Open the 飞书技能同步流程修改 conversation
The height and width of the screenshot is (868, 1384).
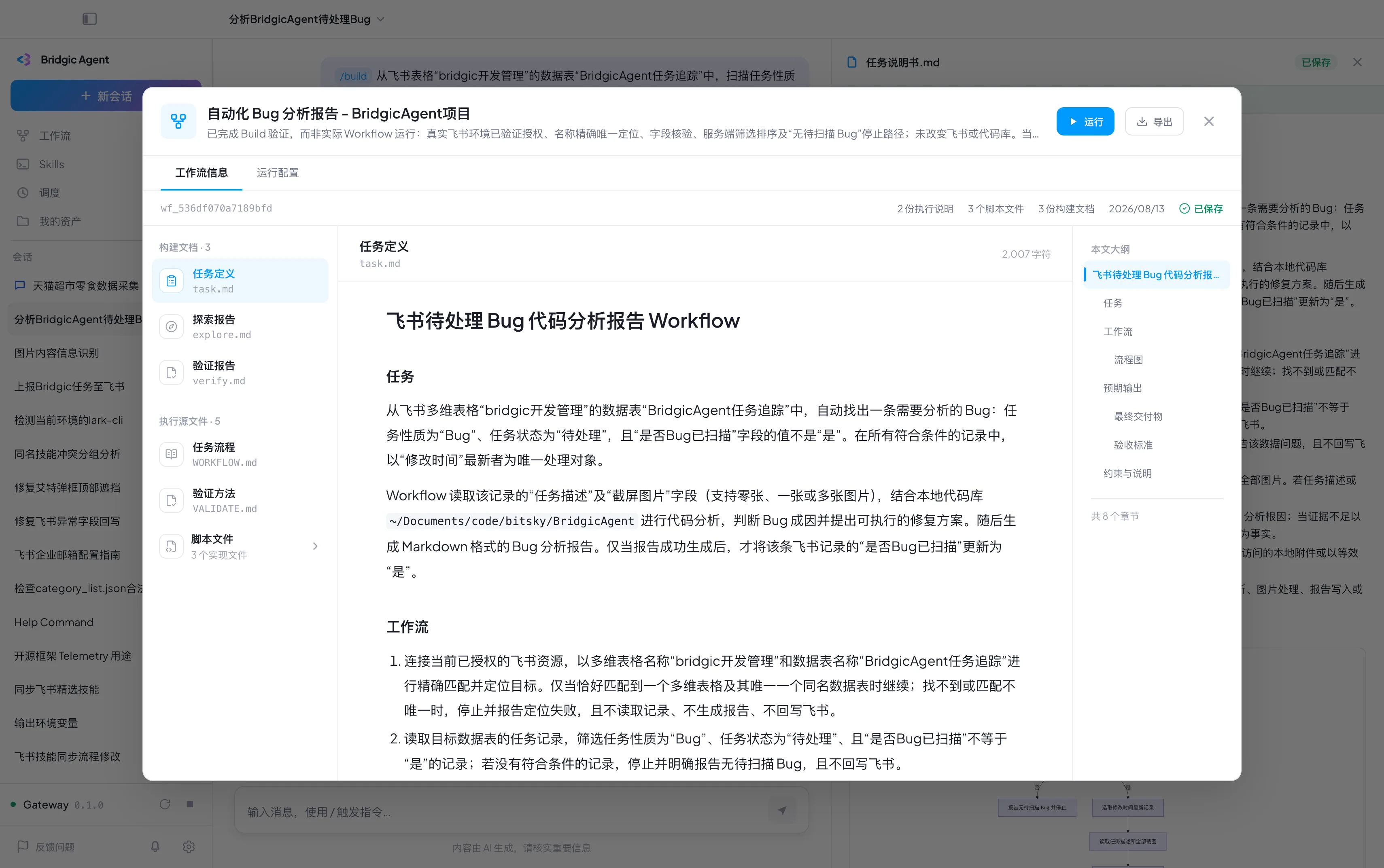click(x=67, y=757)
